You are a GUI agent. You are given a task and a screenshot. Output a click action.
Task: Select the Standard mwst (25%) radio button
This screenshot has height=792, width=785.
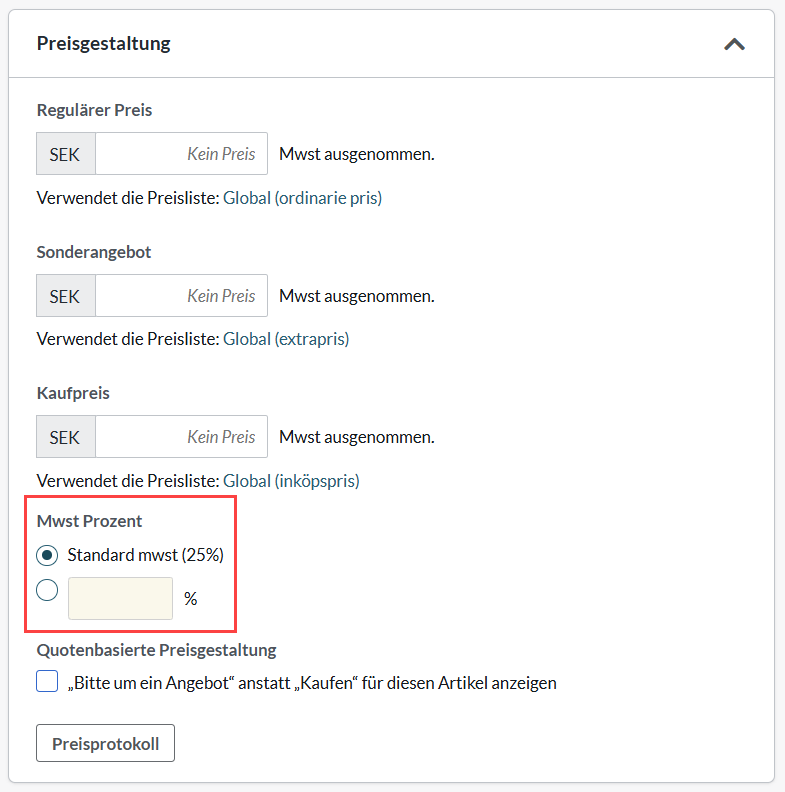point(47,555)
